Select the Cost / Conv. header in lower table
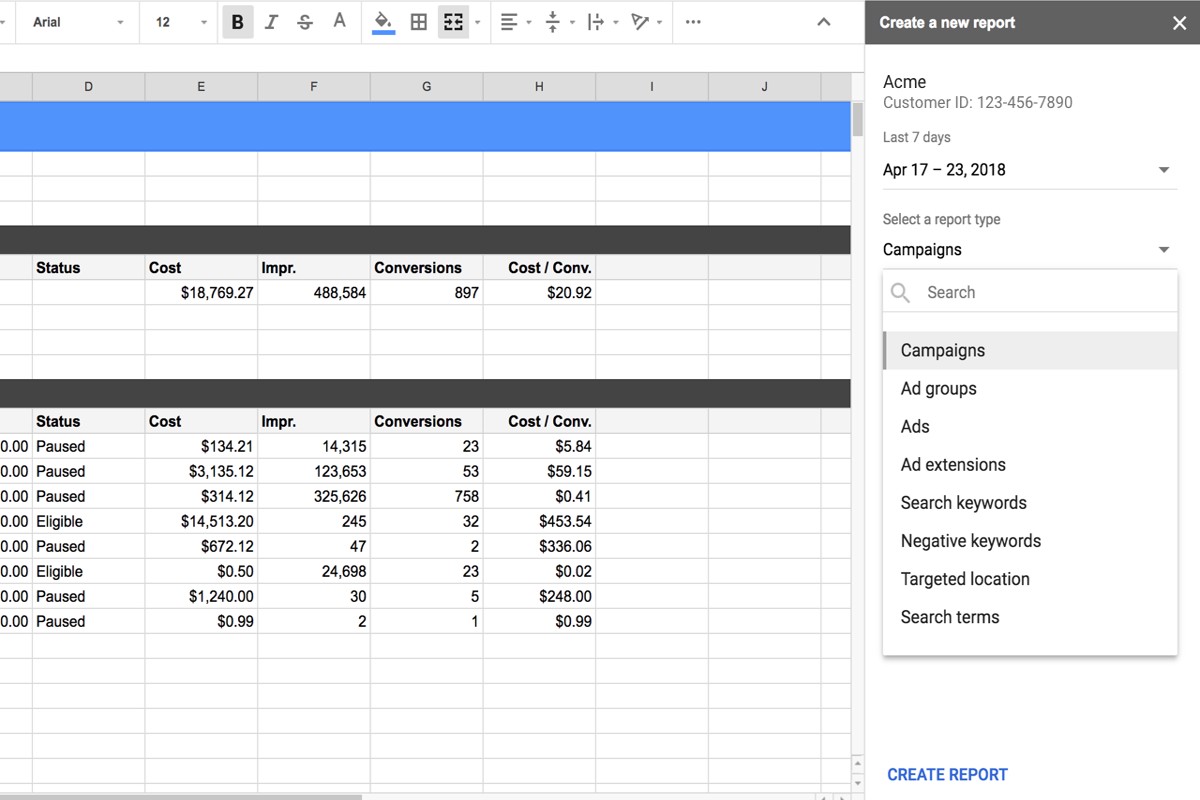This screenshot has width=1200, height=800. point(539,422)
